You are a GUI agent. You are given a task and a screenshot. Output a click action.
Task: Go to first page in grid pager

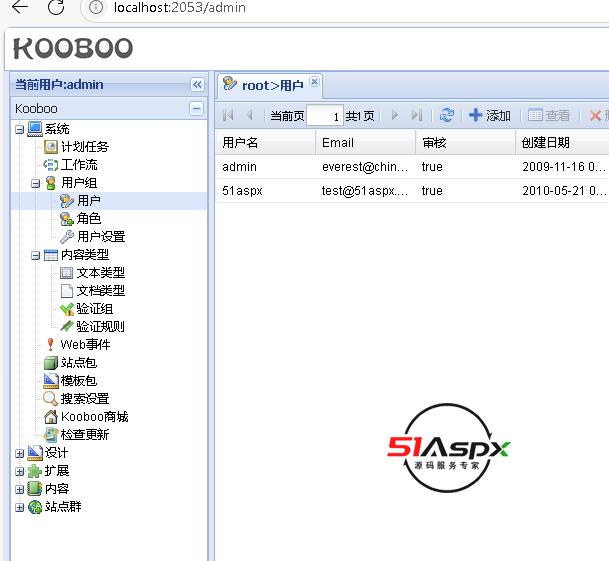(x=228, y=115)
